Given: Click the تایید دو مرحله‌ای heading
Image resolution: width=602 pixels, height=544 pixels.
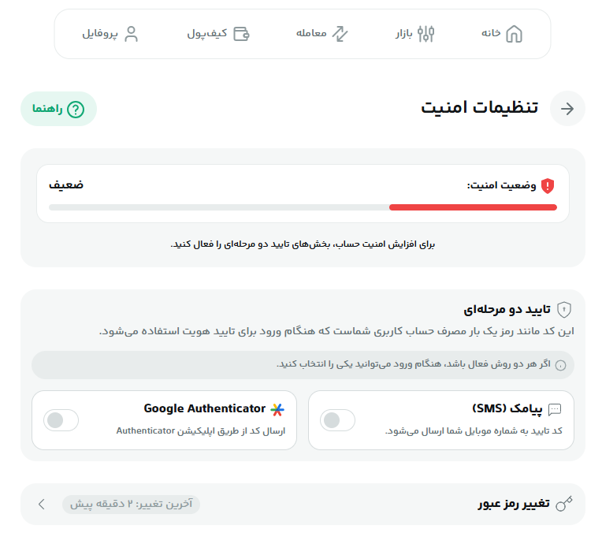Looking at the screenshot, I should [507, 309].
